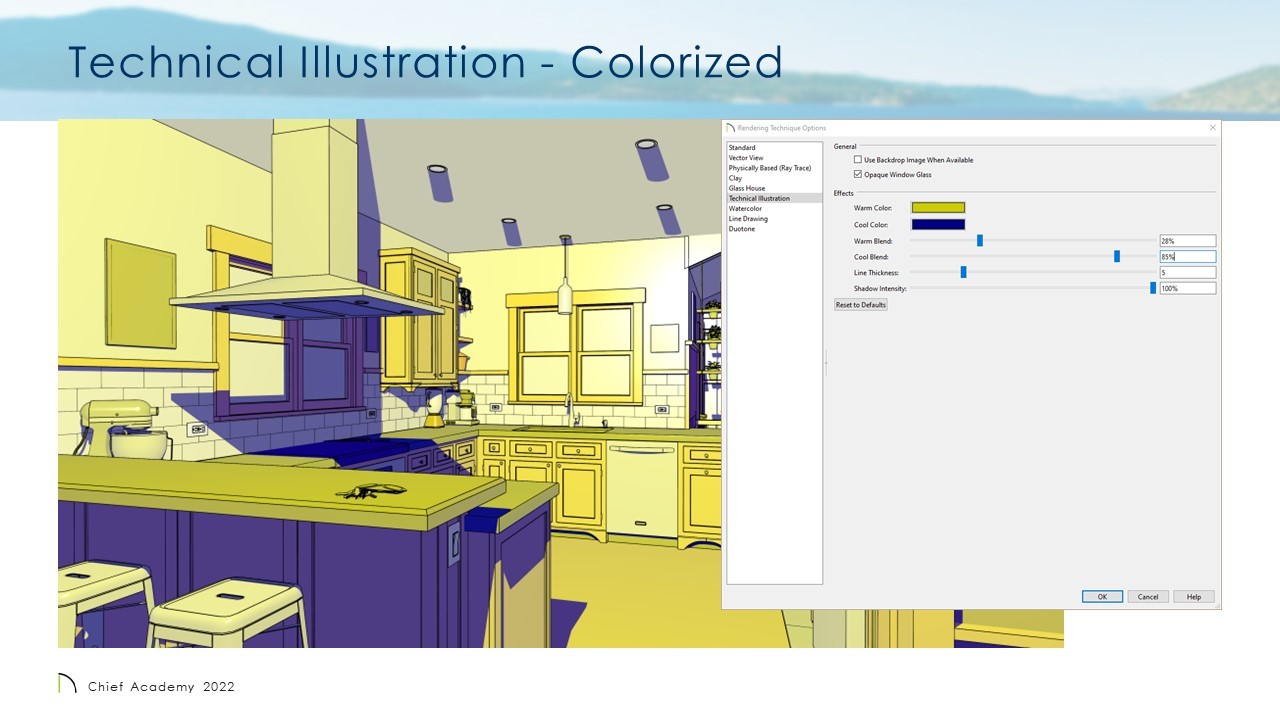Select Standard rendering technique
The height and width of the screenshot is (720, 1280).
pyautogui.click(x=742, y=148)
